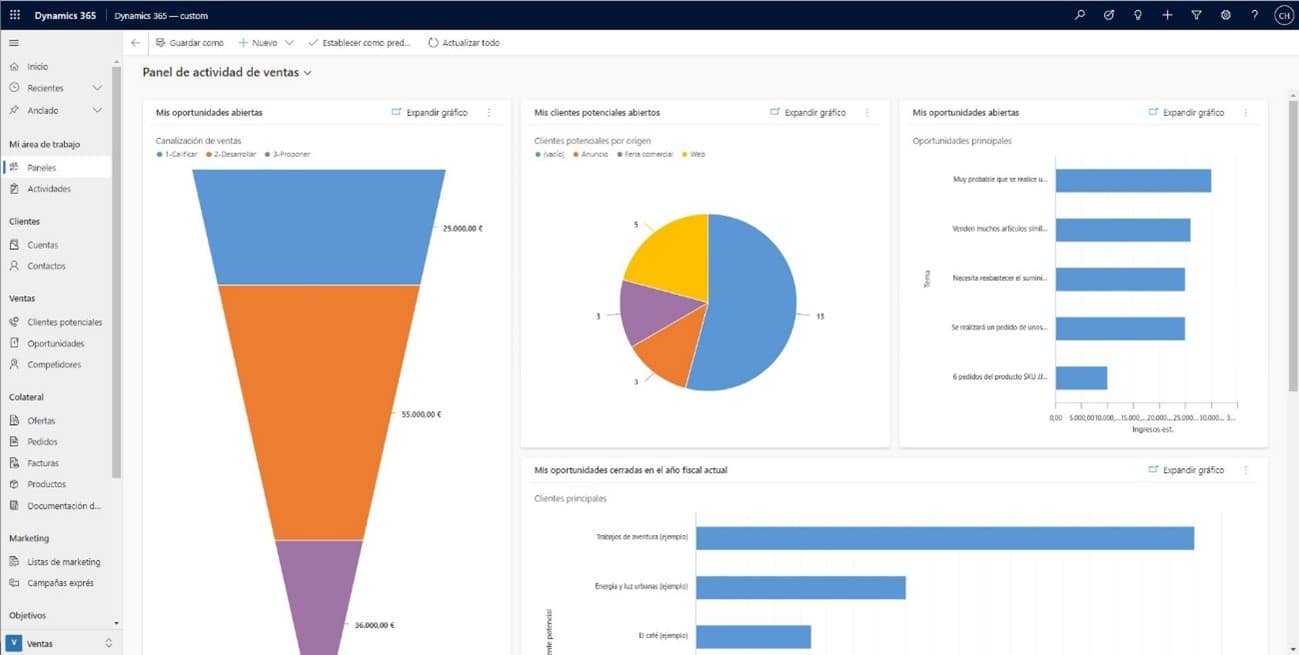Open the task flow target icon
The image size is (1299, 655).
pyautogui.click(x=1108, y=15)
